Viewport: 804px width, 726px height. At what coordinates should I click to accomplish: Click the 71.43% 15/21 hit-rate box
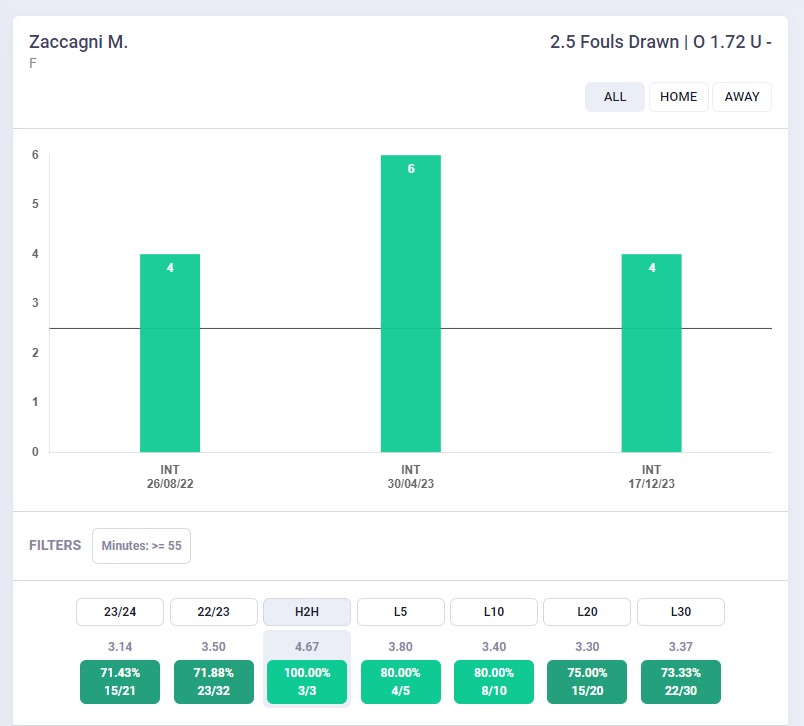[120, 682]
